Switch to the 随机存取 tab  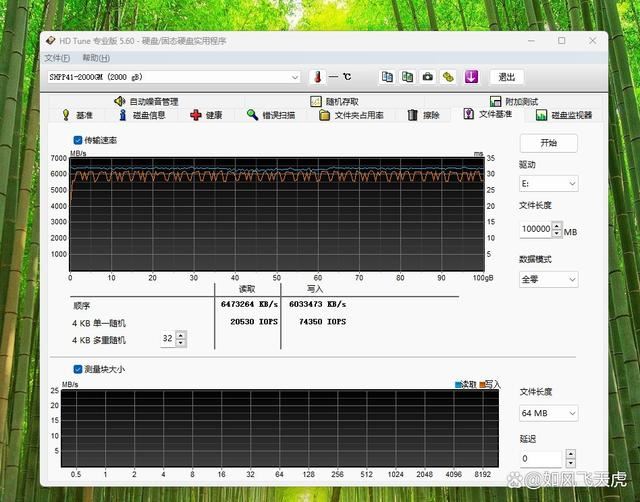334,101
